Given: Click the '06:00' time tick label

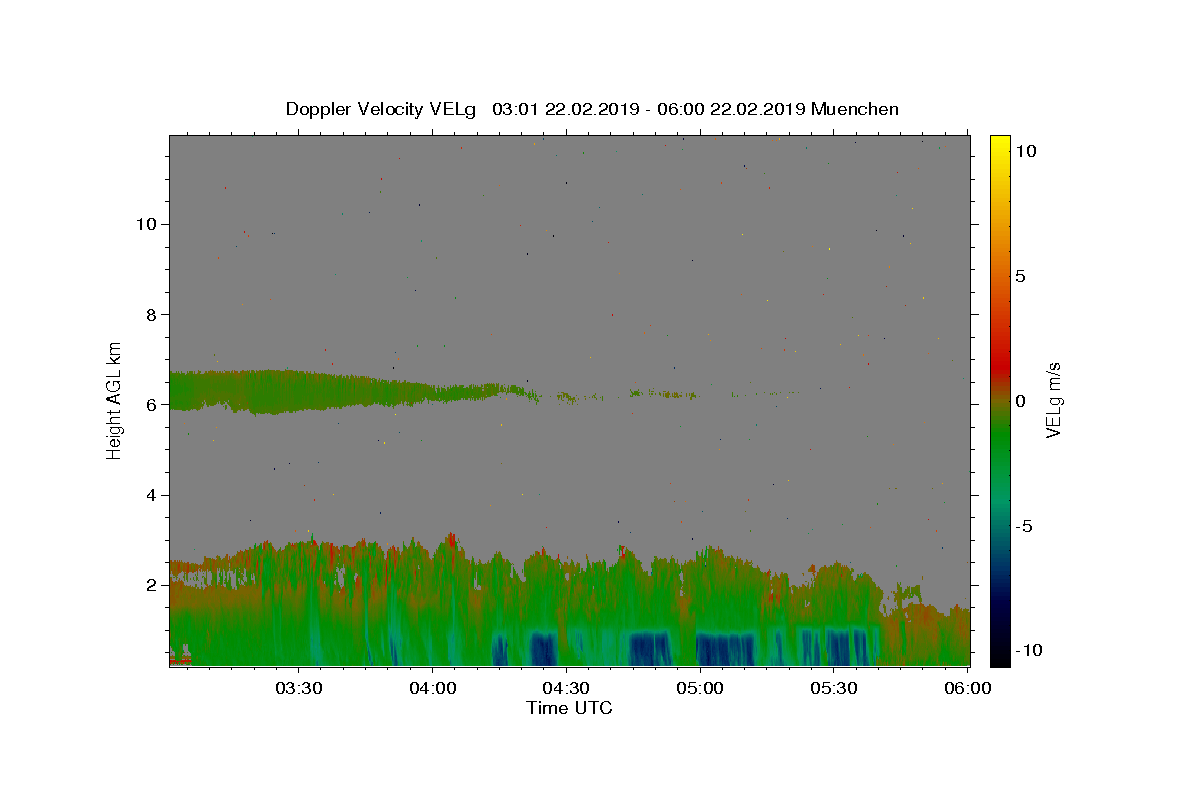Looking at the screenshot, I should pyautogui.click(x=968, y=688).
